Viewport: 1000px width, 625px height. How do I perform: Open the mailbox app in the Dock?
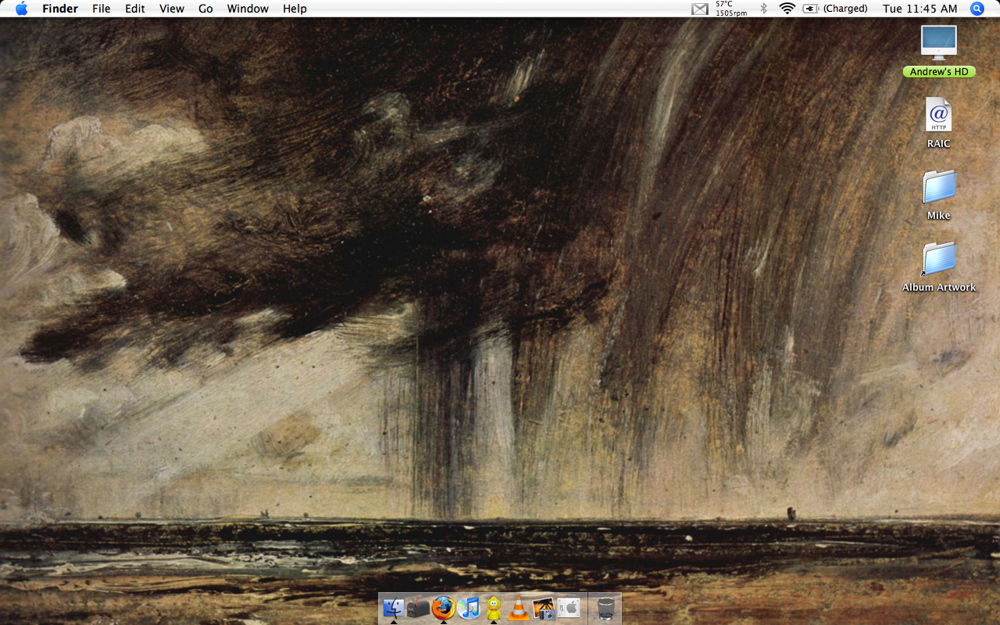418,608
